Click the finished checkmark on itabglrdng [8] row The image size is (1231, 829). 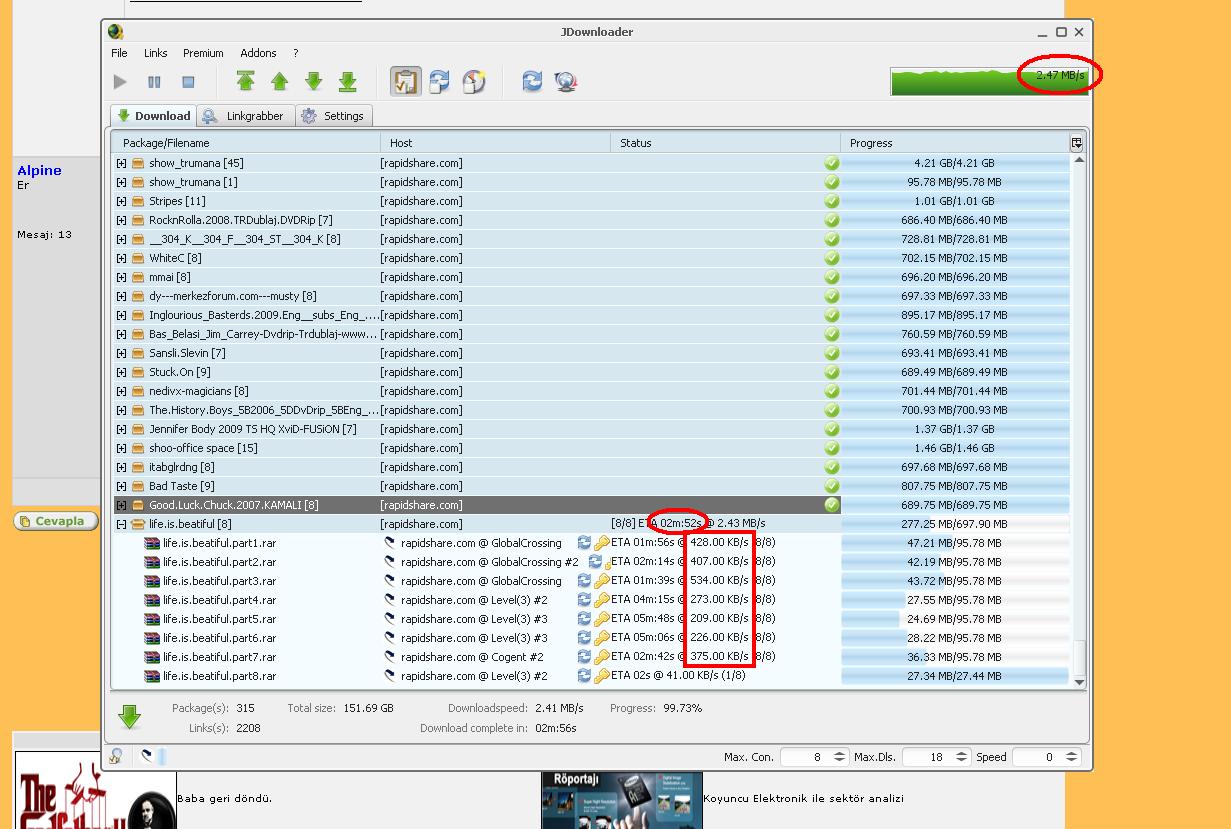[x=831, y=467]
